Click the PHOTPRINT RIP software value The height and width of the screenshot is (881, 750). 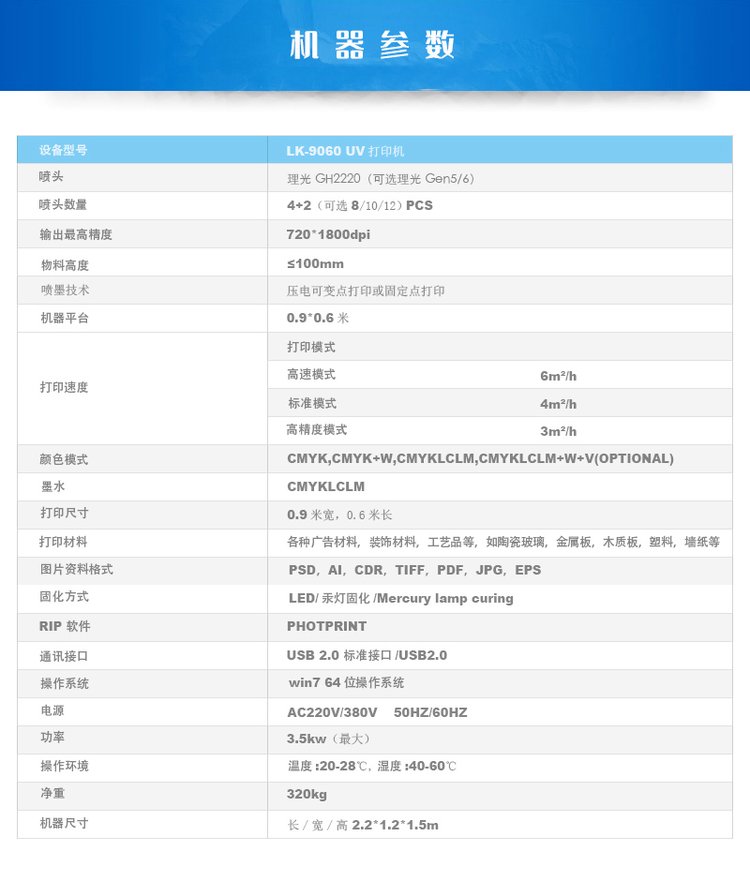coord(327,626)
